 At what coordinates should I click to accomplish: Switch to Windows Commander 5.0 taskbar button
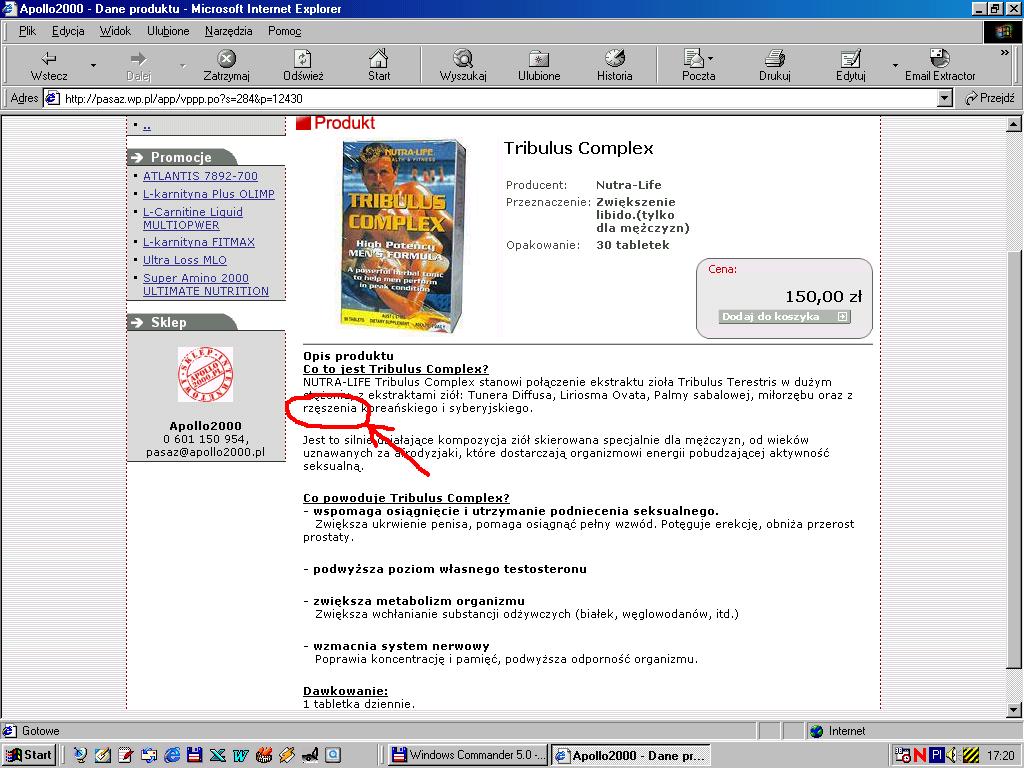pos(468,755)
